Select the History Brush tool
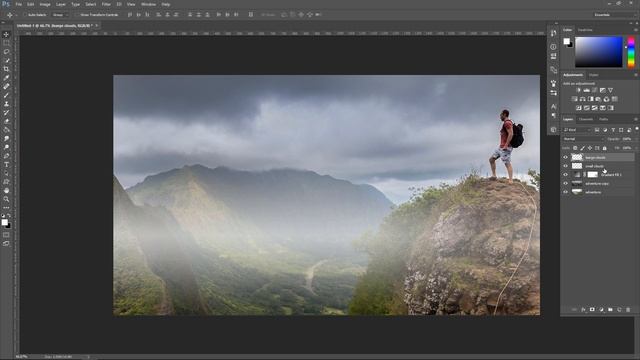Screen dimensions: 640x360 tap(6, 112)
